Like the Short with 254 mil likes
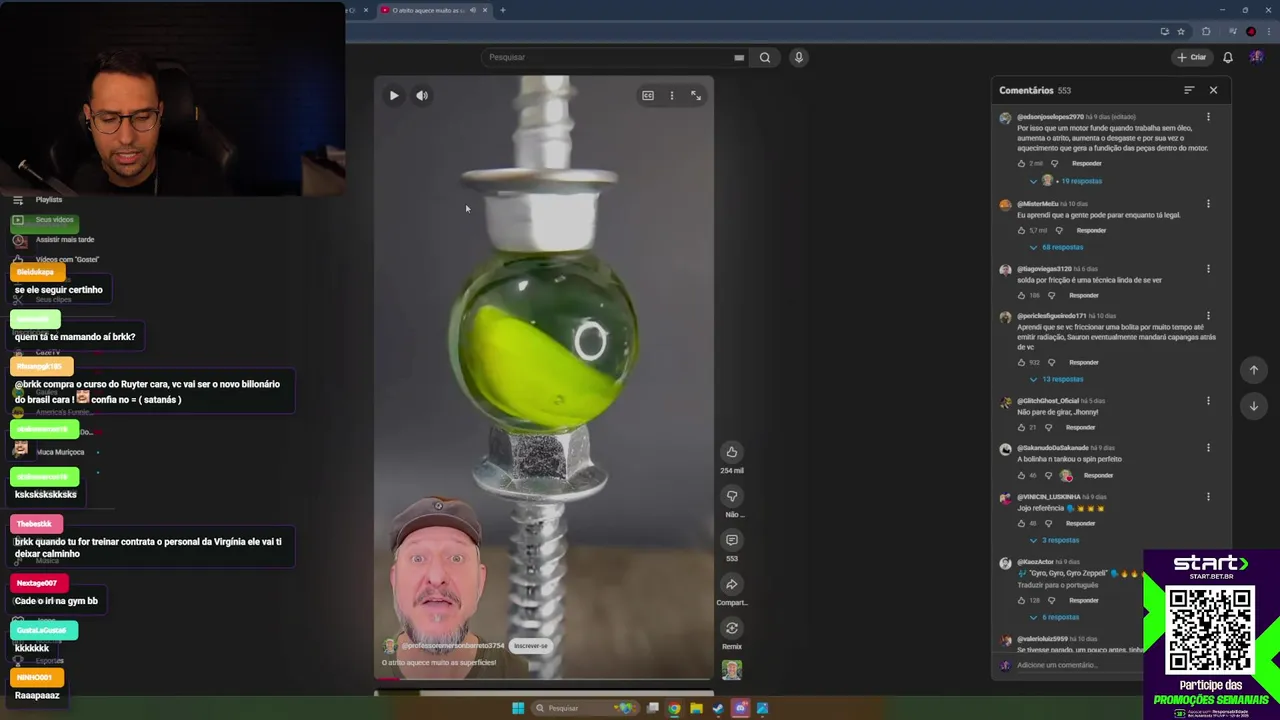Screen dimensions: 1280x720 732,452
